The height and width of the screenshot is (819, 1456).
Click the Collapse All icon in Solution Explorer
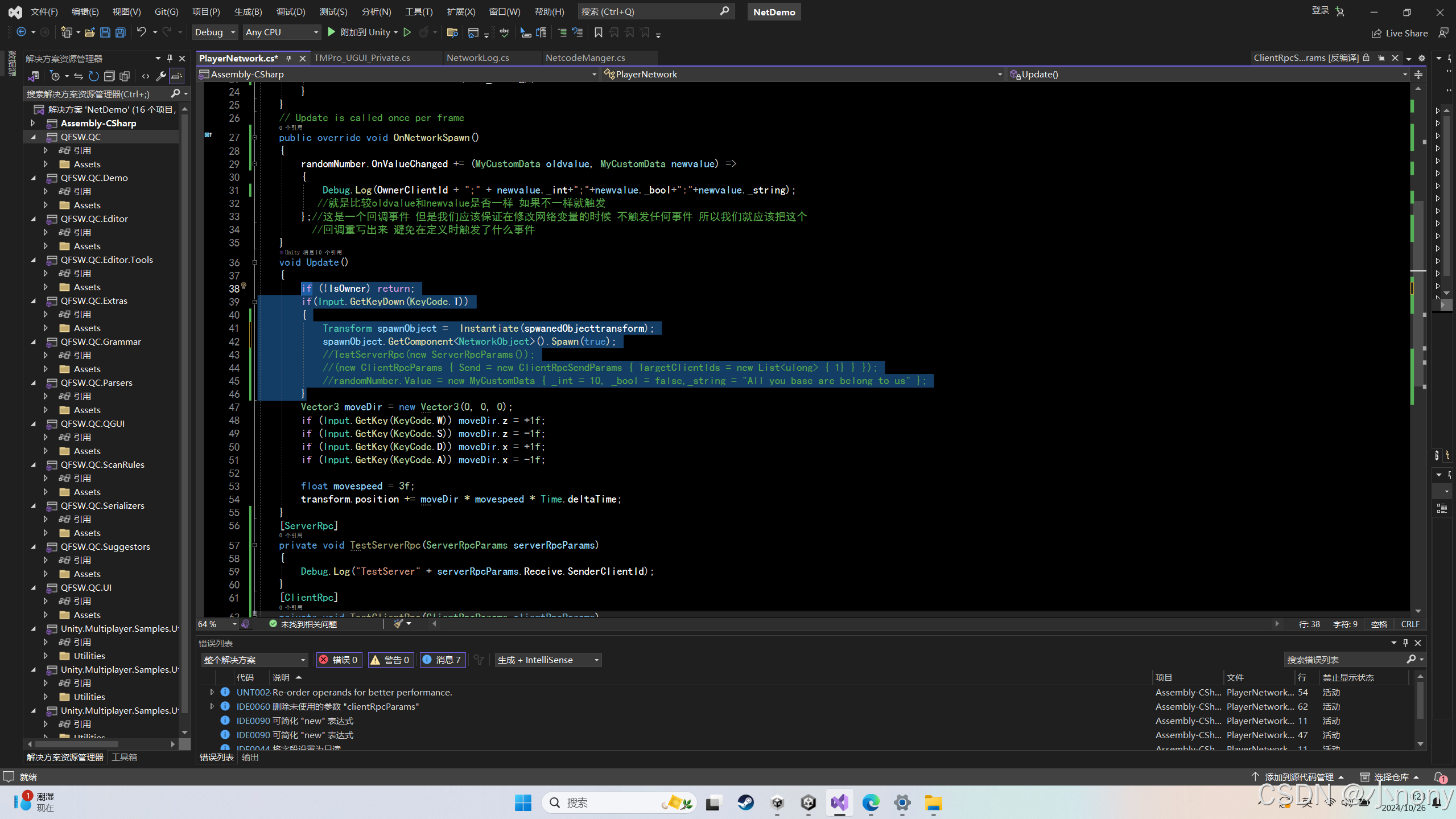pyautogui.click(x=110, y=76)
